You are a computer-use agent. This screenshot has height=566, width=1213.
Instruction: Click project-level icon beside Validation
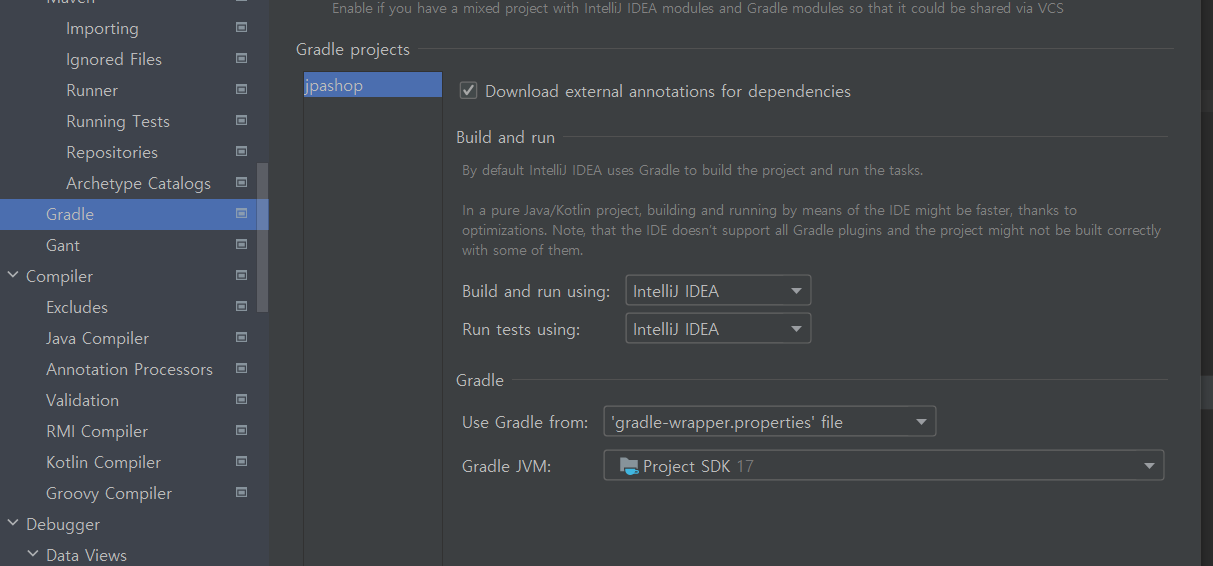pos(241,400)
